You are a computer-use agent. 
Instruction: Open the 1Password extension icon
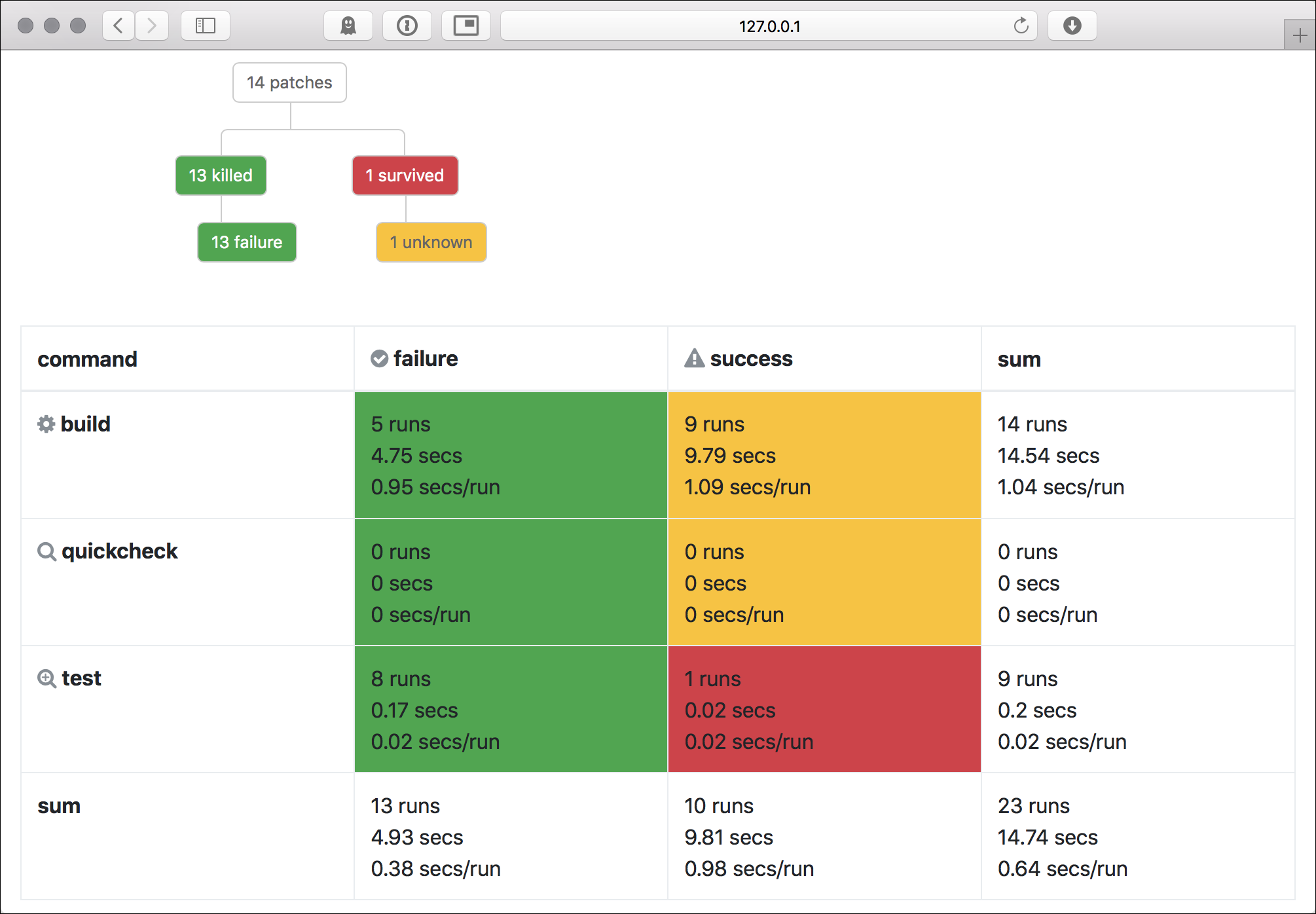pos(407,26)
